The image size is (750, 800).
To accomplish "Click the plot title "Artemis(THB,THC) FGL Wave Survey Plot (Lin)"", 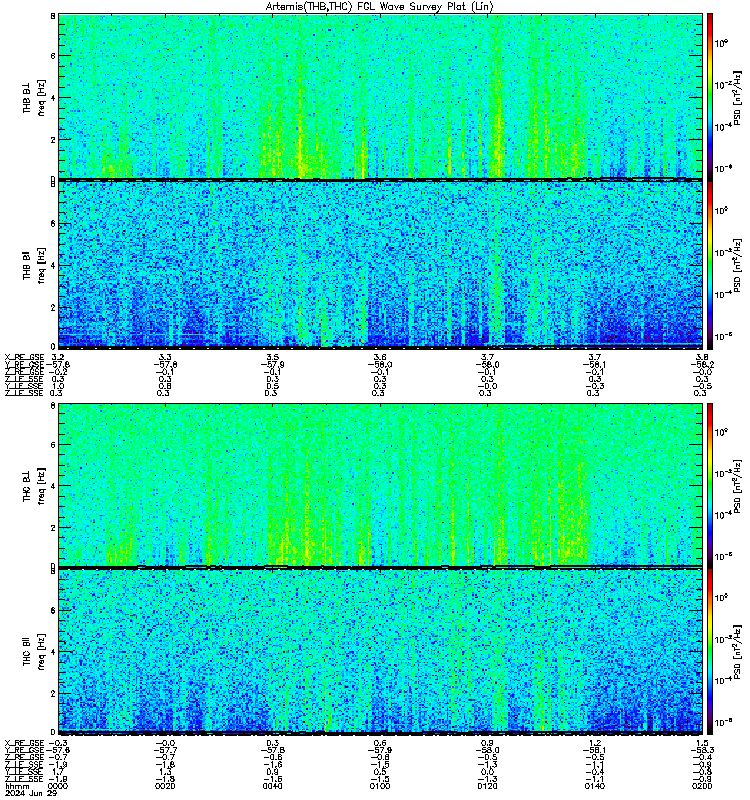I will click(x=380, y=7).
